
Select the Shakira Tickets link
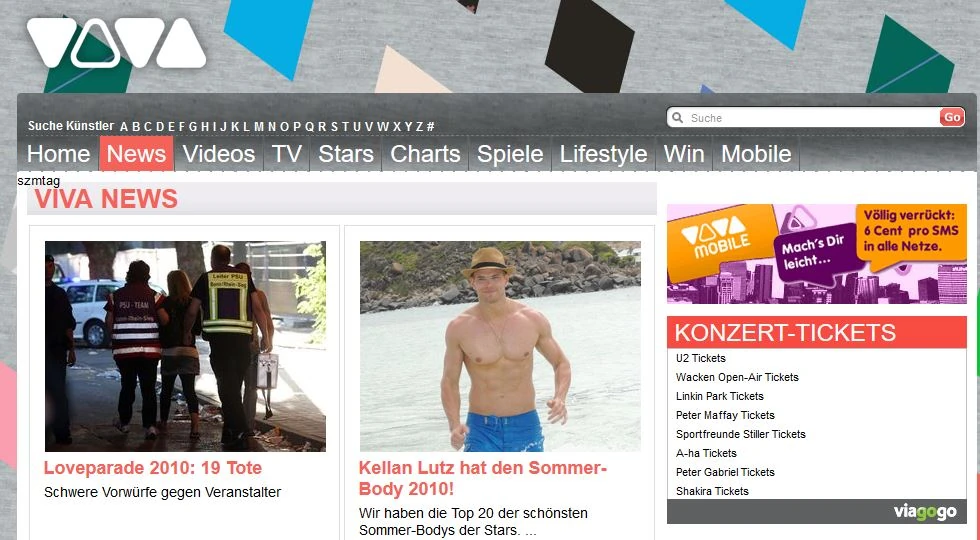click(712, 491)
